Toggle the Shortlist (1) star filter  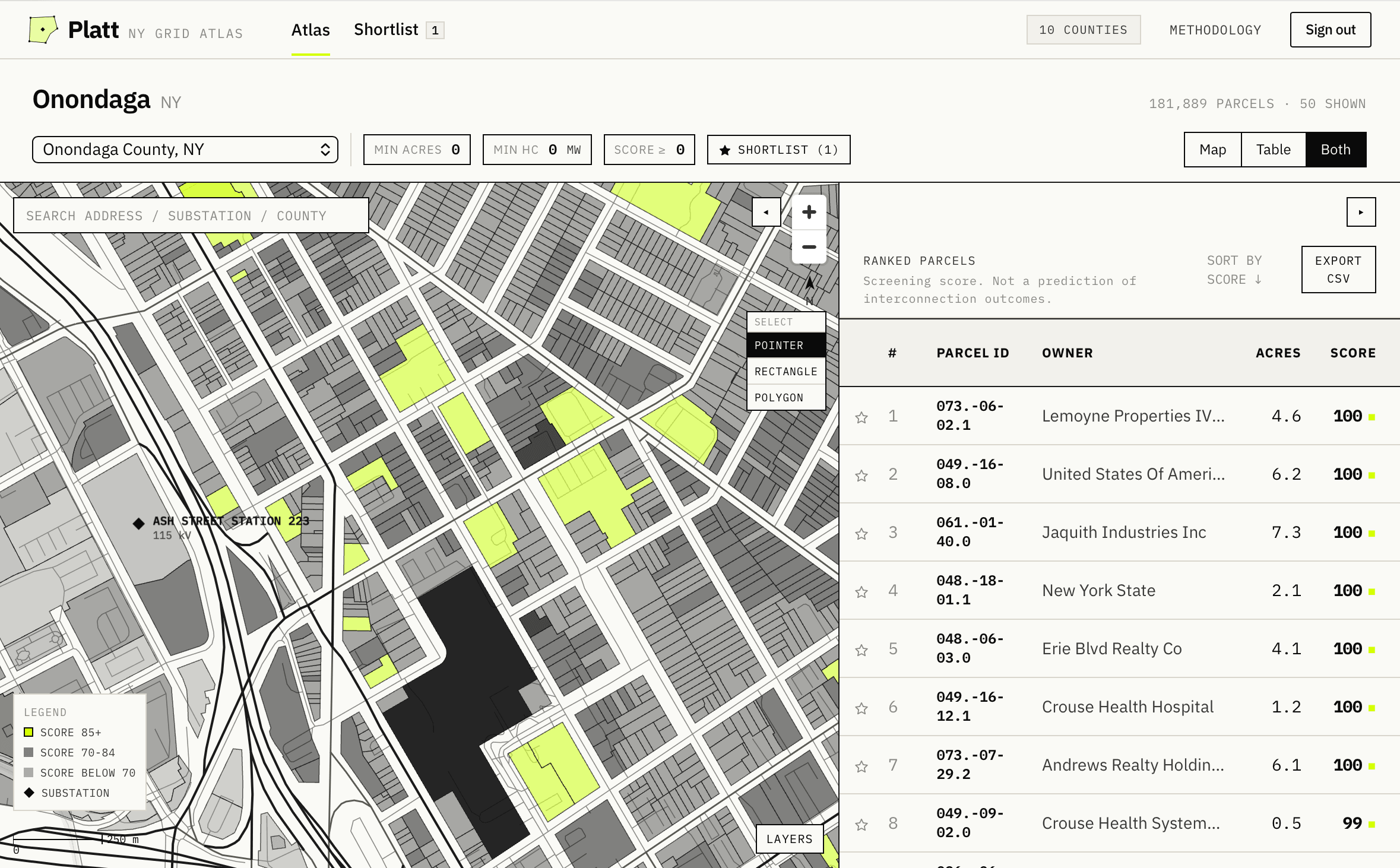pyautogui.click(x=778, y=150)
